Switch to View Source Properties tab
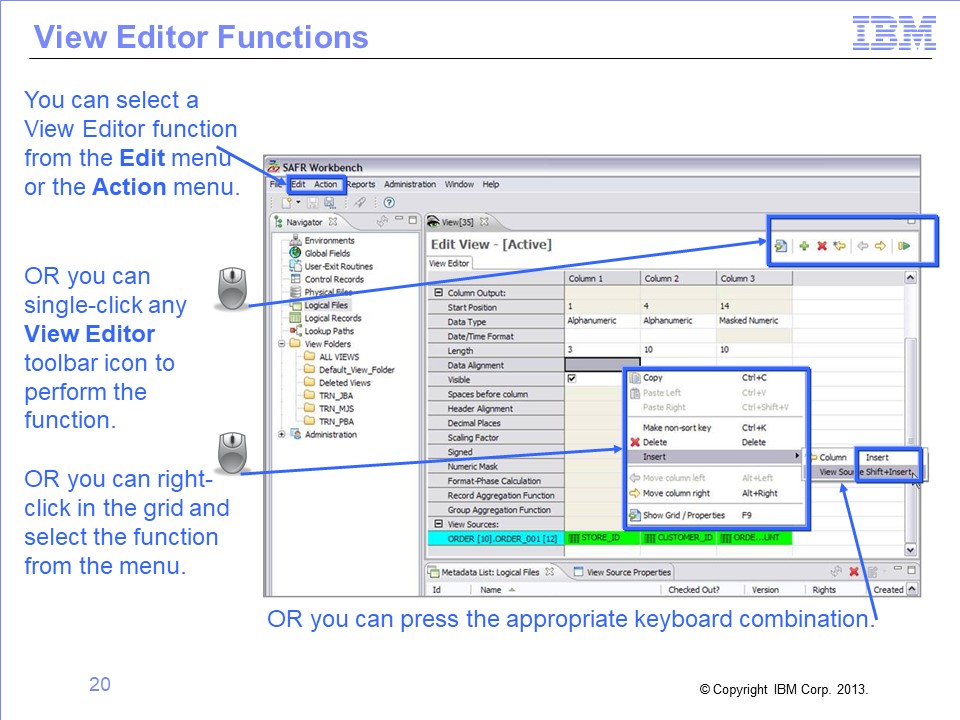Screen dimensions: 960x720 (x=623, y=572)
